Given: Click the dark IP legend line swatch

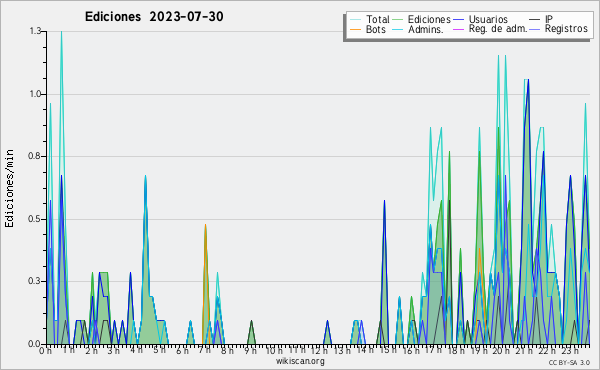Looking at the screenshot, I should [x=535, y=19].
